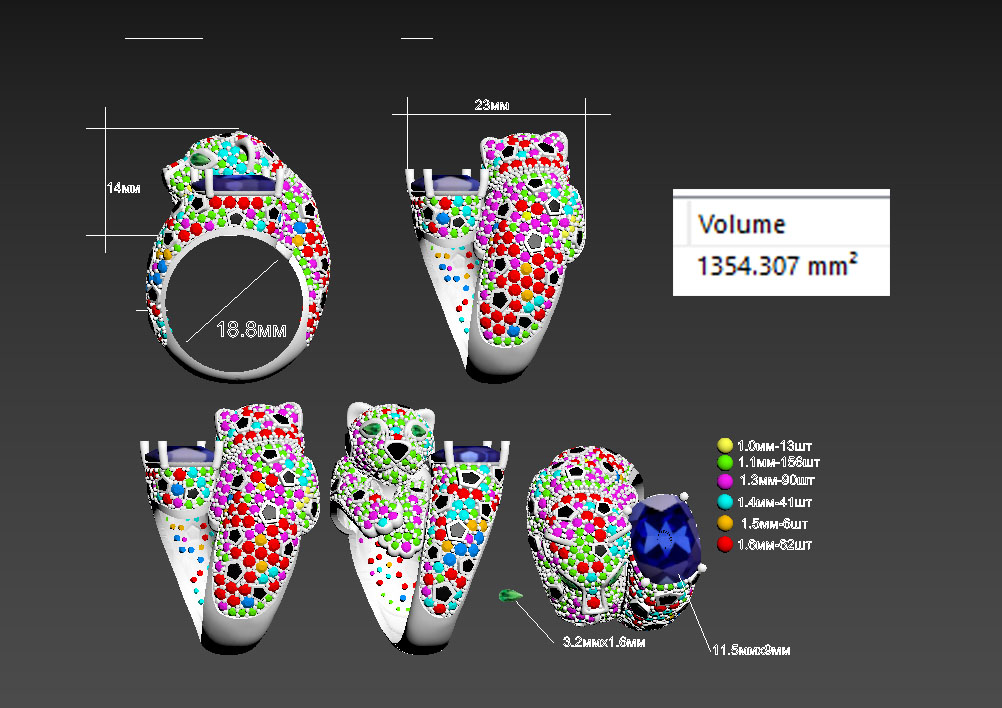Click the 'Volume' heading in white box

point(742,224)
